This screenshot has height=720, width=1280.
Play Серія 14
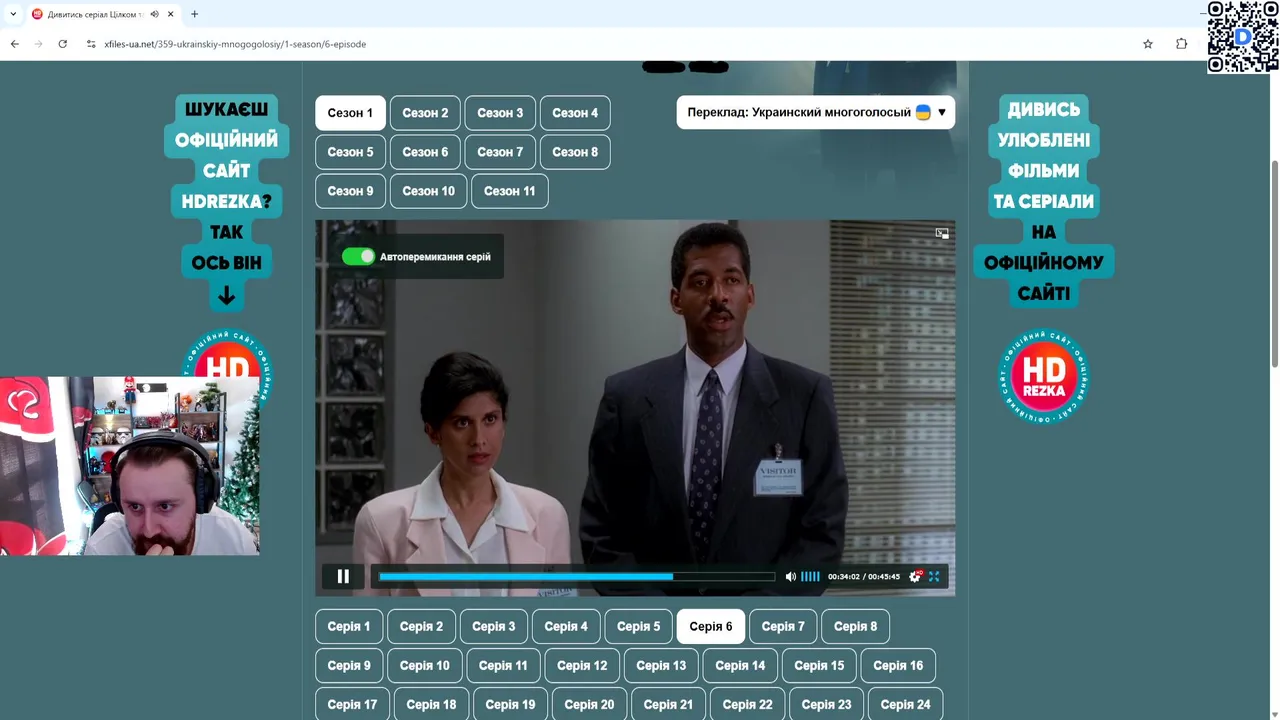click(740, 665)
